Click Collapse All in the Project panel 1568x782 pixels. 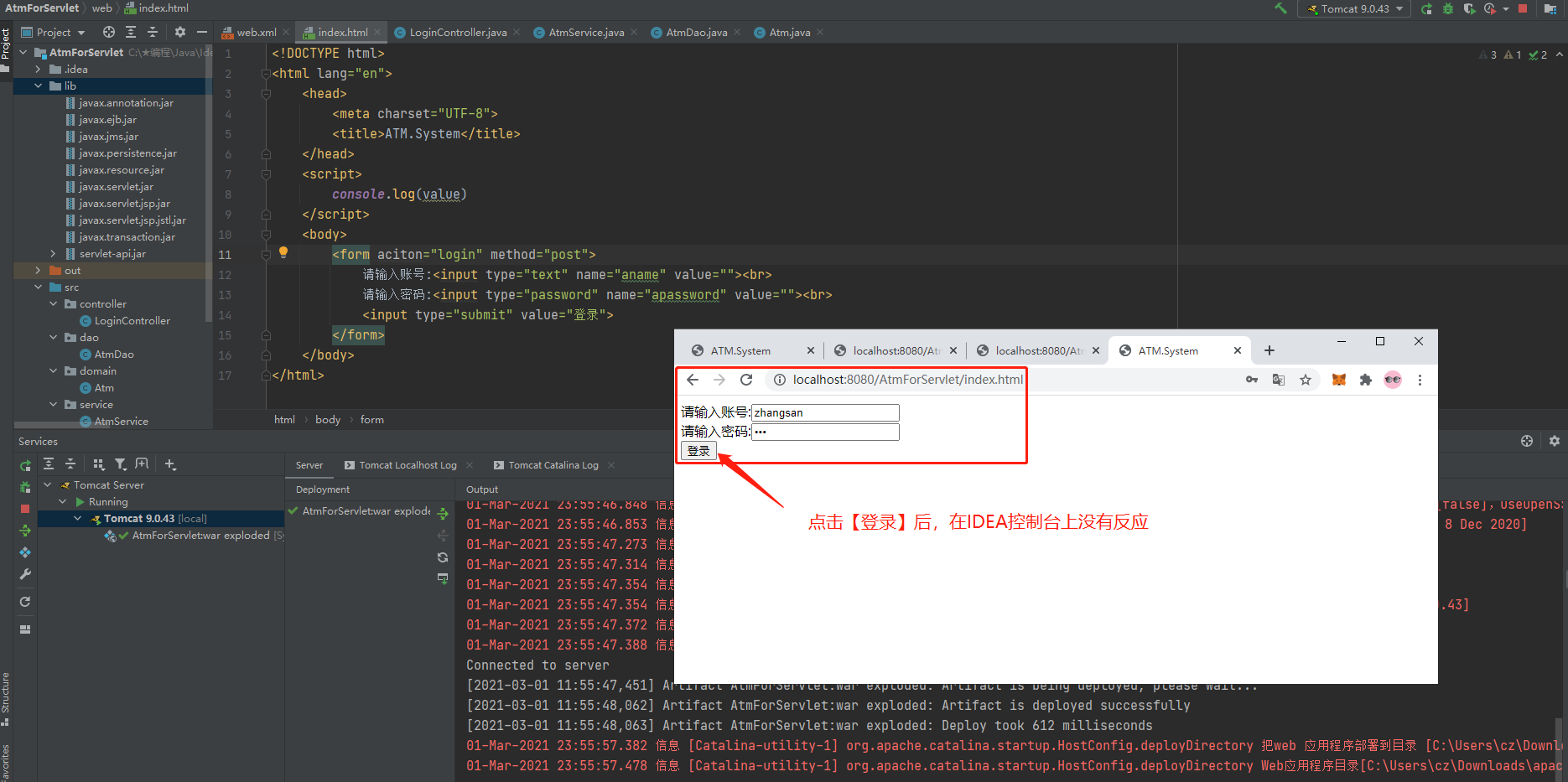pos(153,32)
